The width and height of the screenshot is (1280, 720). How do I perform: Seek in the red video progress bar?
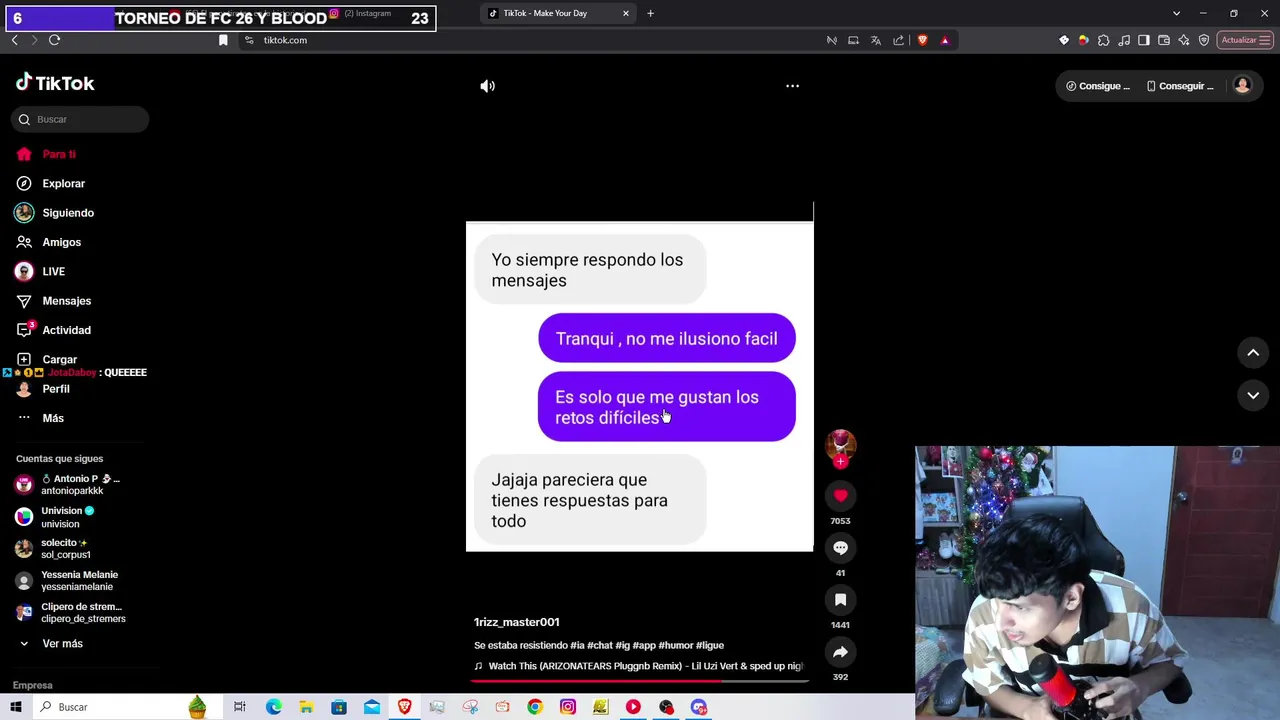(639, 681)
